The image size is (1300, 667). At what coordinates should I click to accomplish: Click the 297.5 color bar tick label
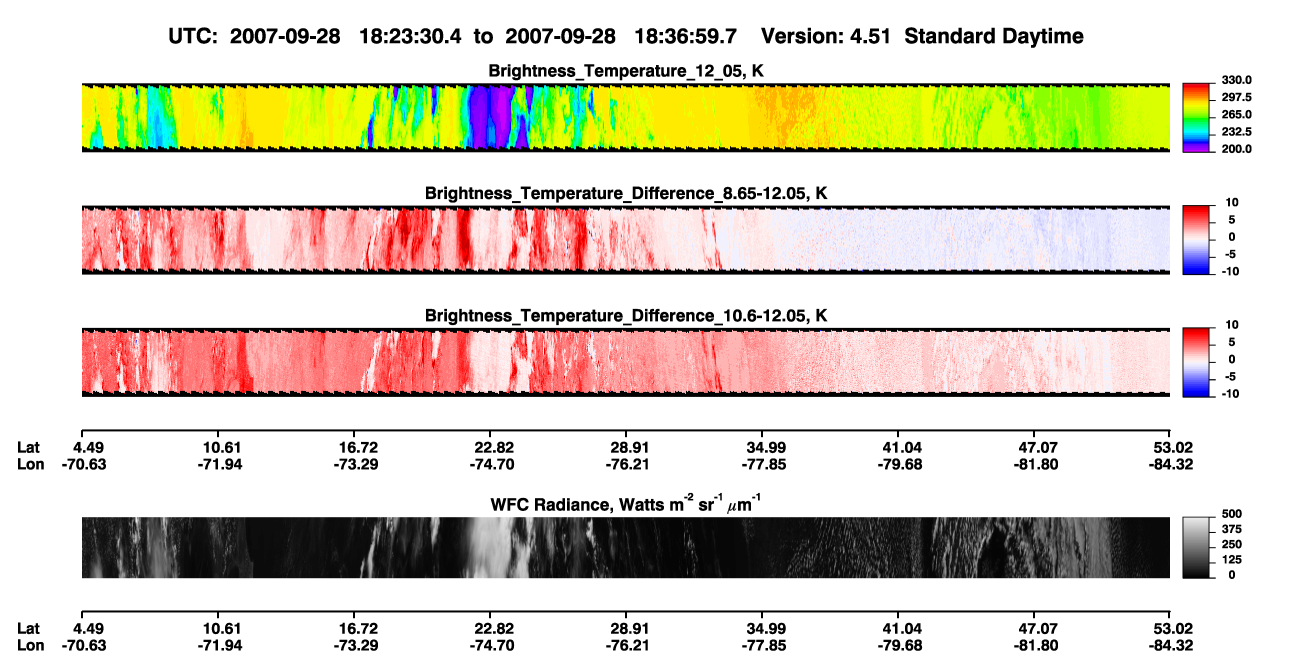[1236, 97]
